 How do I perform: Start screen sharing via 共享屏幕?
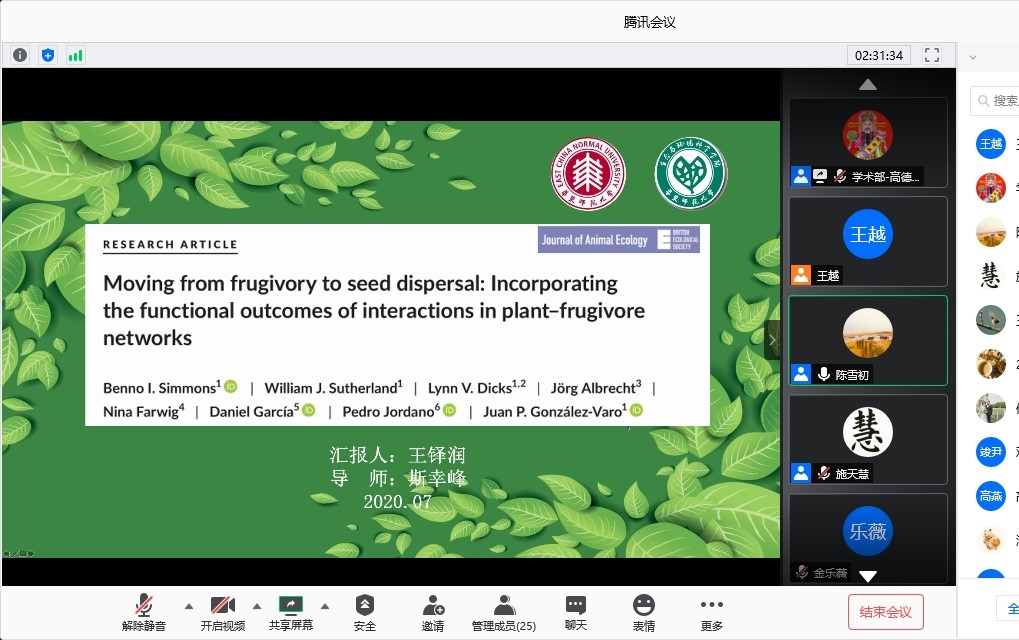click(290, 612)
